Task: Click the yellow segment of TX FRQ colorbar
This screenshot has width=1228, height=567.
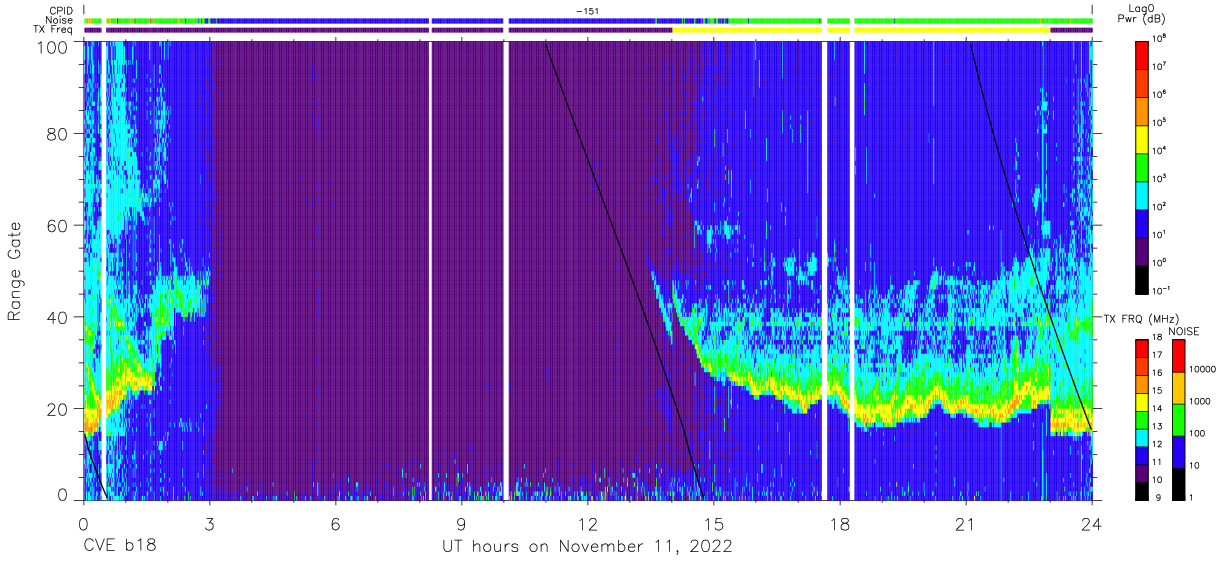Action: [1141, 402]
